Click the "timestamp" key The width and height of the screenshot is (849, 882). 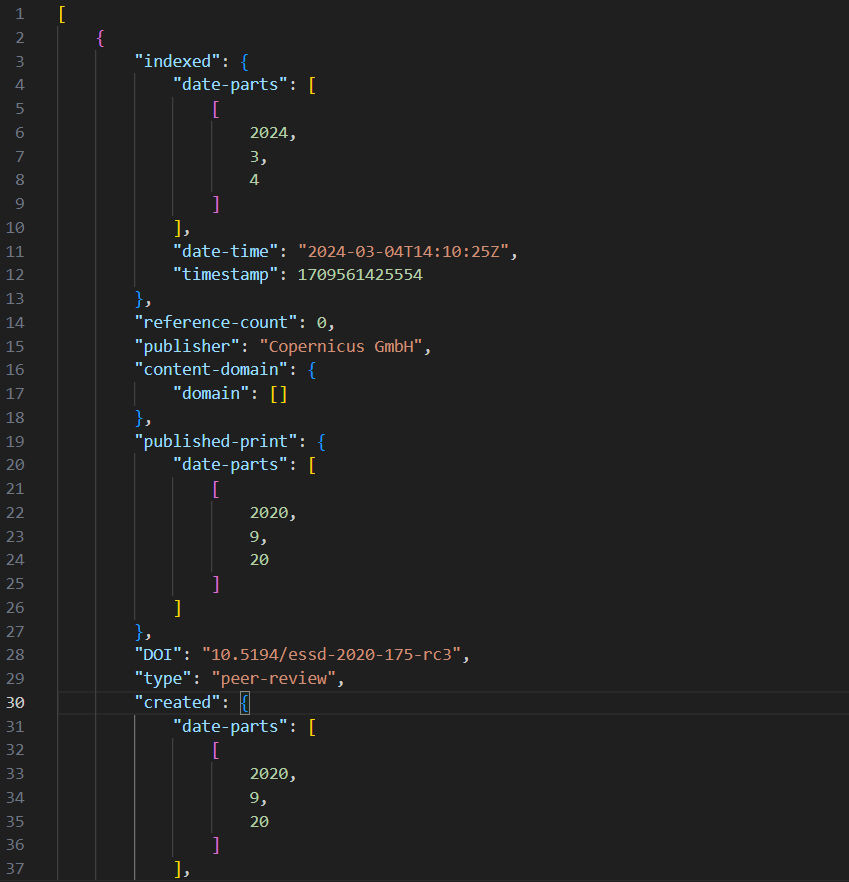226,275
